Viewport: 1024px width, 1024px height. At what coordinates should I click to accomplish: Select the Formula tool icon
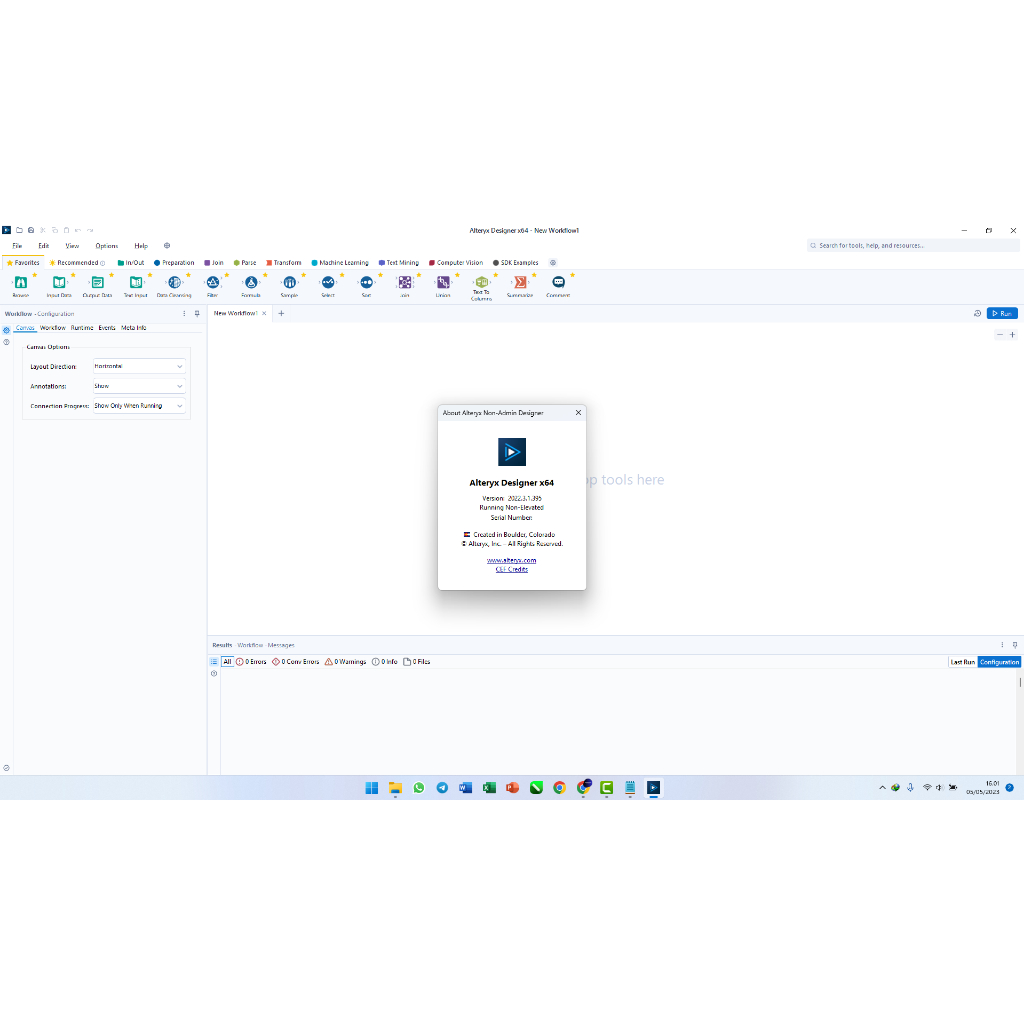coord(251,283)
